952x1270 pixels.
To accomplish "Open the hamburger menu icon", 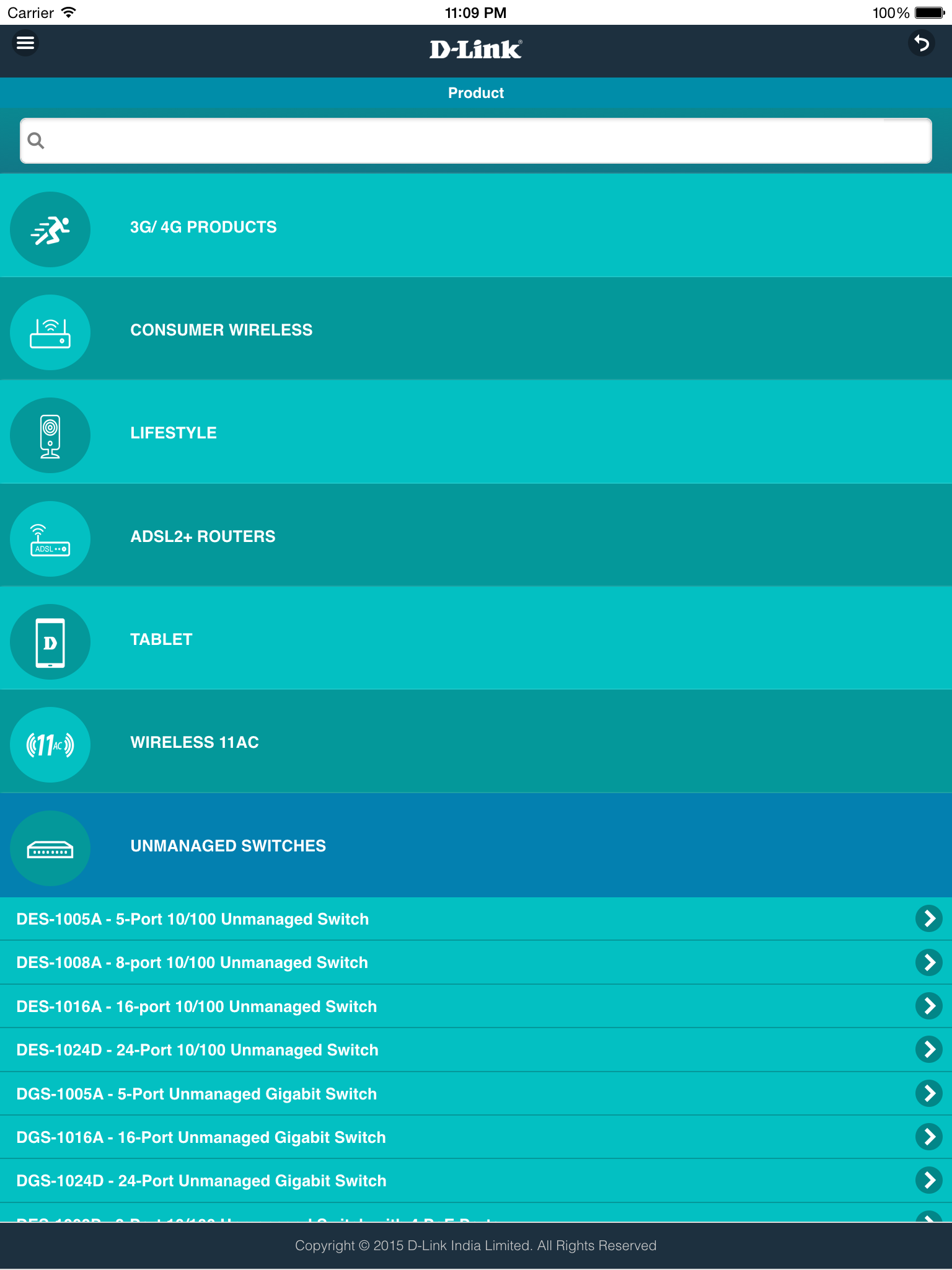I will point(25,43).
